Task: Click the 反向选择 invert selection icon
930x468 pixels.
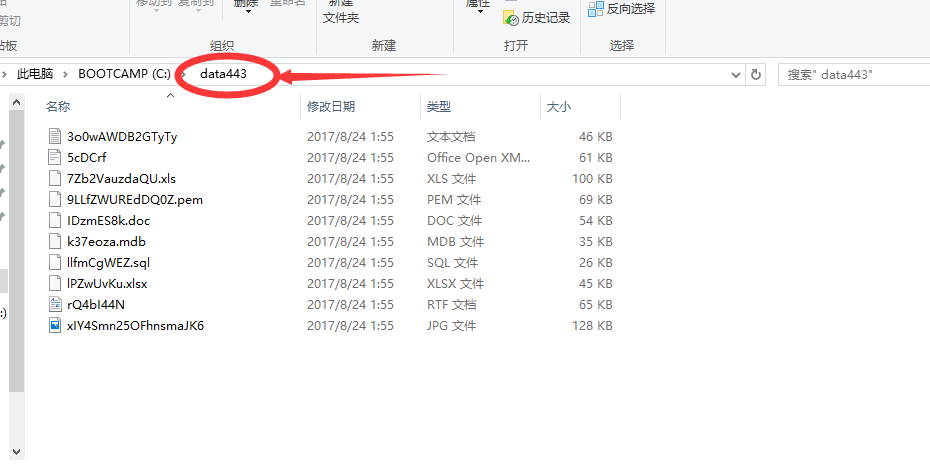Action: 595,9
